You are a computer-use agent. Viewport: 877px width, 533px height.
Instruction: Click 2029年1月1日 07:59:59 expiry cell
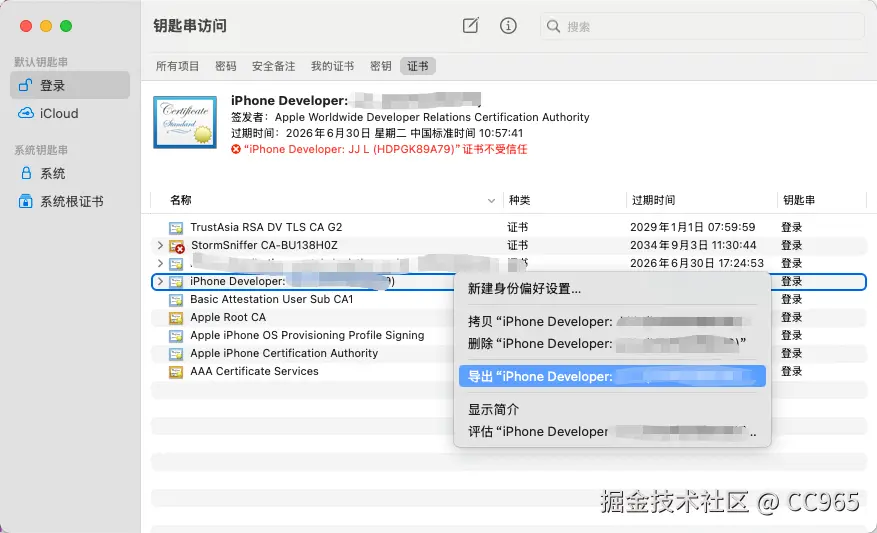click(x=692, y=227)
